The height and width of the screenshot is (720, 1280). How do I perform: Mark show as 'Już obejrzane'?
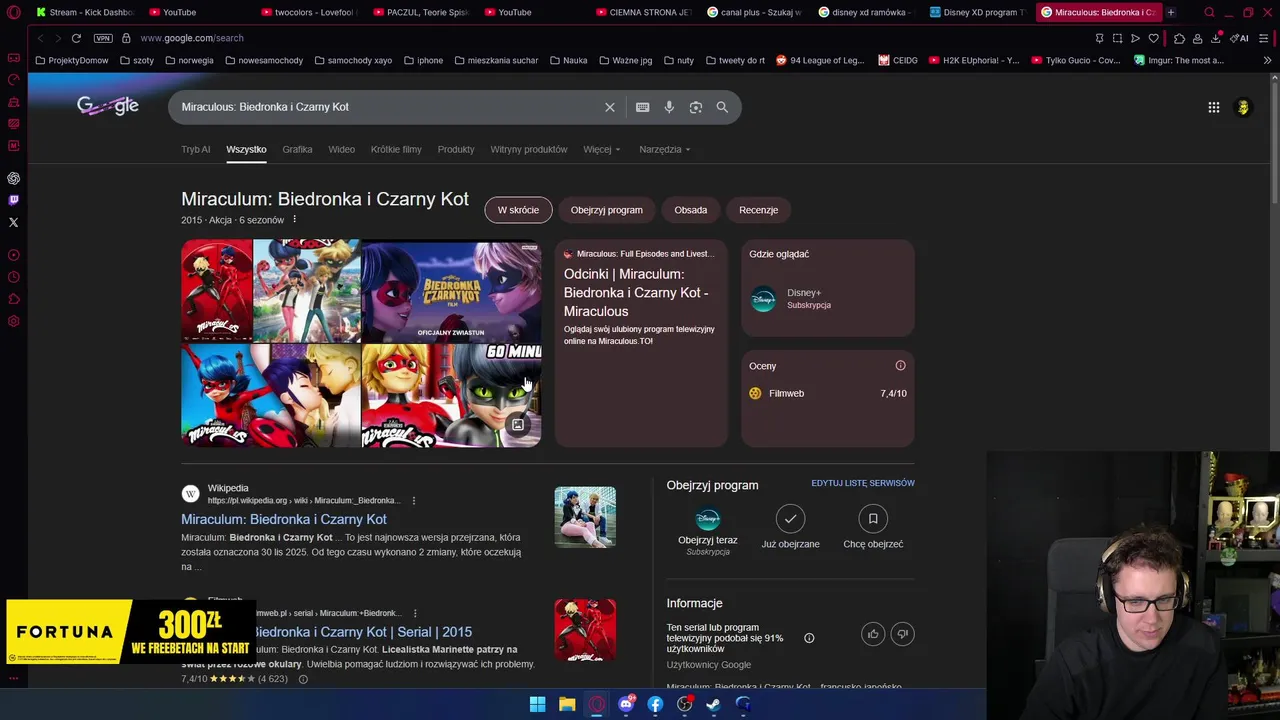pyautogui.click(x=790, y=527)
